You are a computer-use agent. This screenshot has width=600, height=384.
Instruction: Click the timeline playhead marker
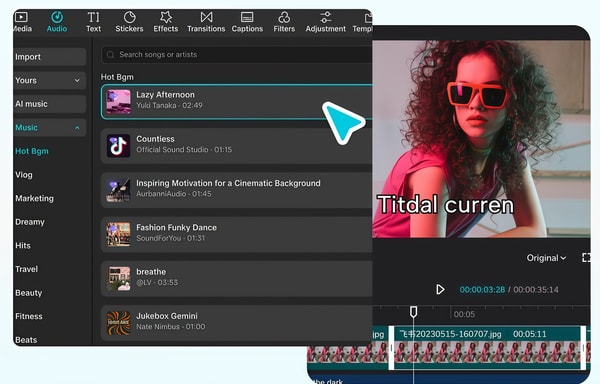coord(413,312)
